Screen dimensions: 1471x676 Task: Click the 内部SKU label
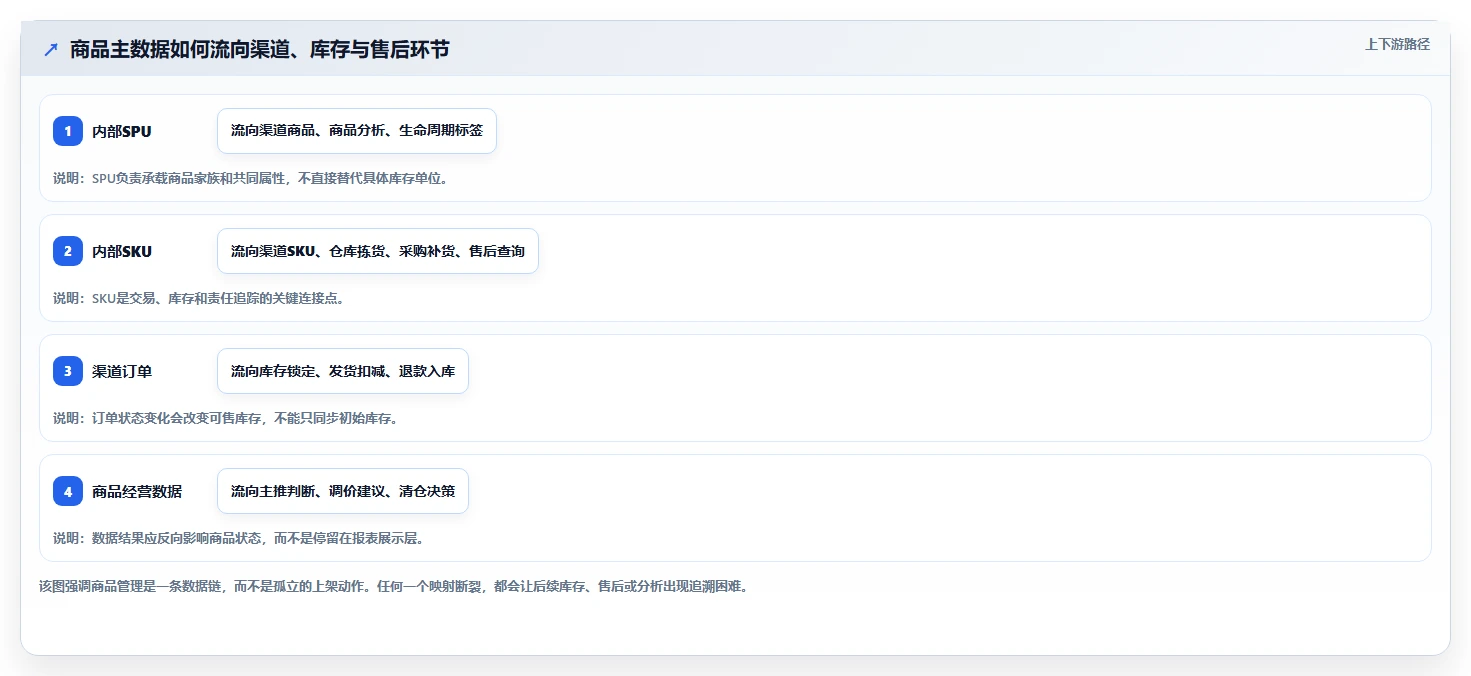pyautogui.click(x=122, y=251)
